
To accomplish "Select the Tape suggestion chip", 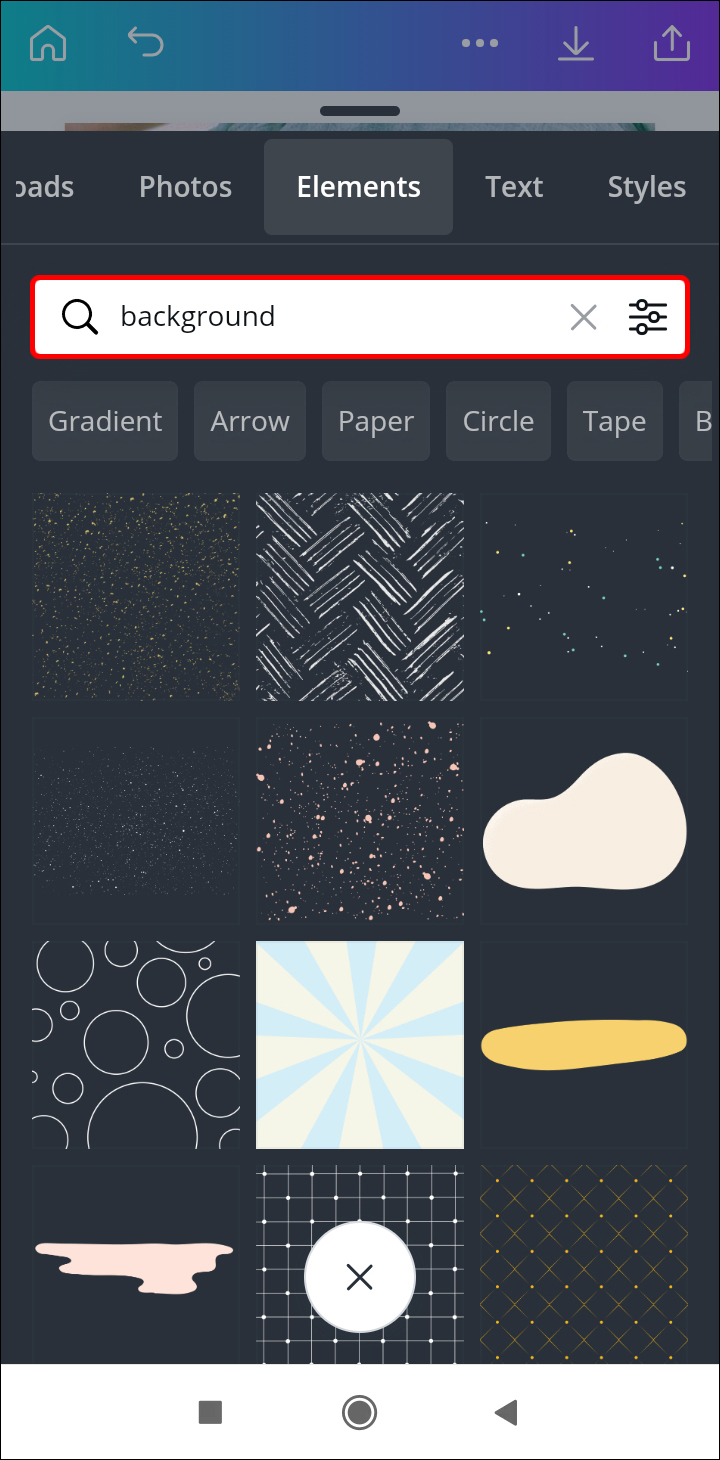I will pyautogui.click(x=614, y=421).
